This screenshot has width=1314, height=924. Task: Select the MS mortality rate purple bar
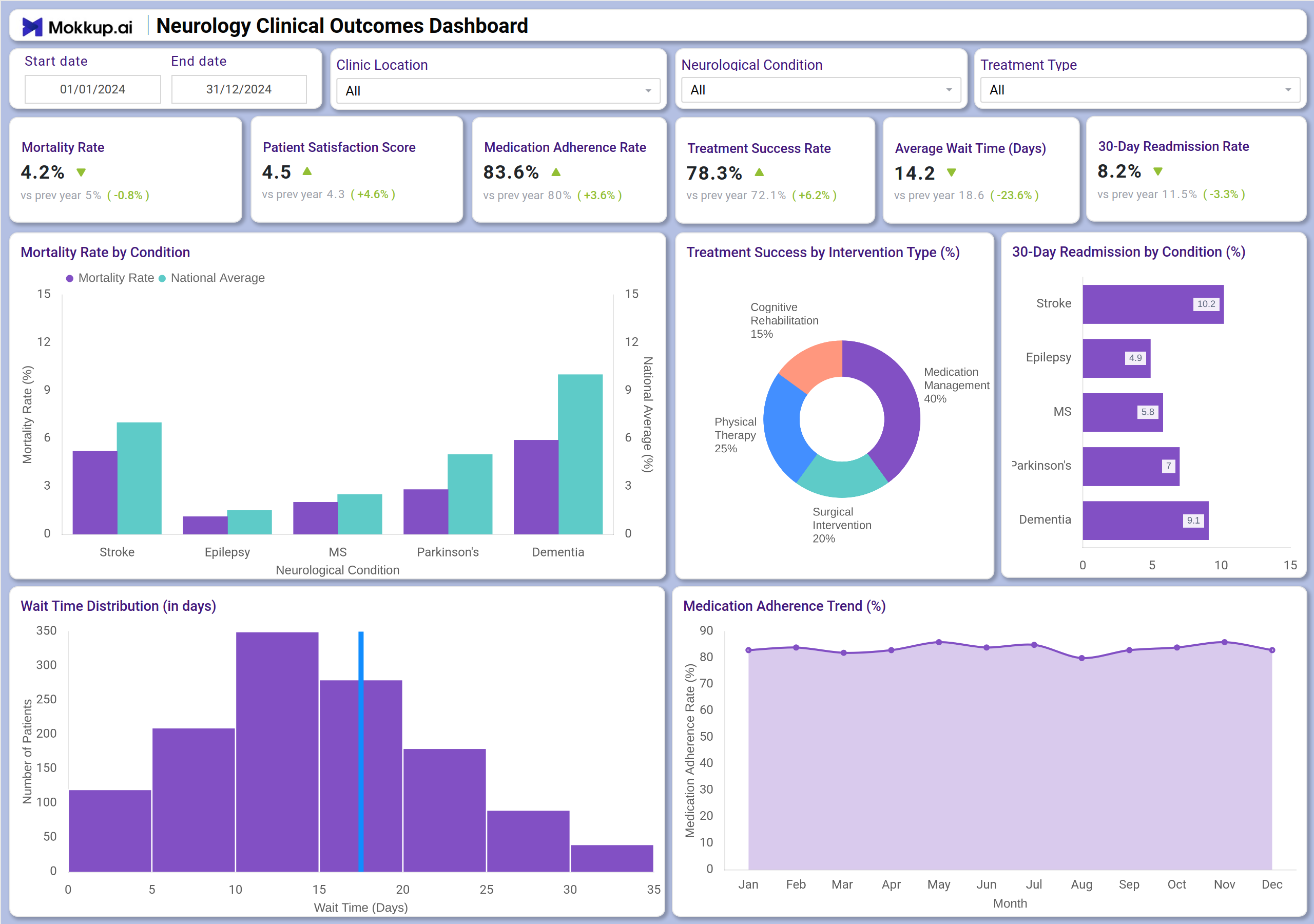point(315,518)
